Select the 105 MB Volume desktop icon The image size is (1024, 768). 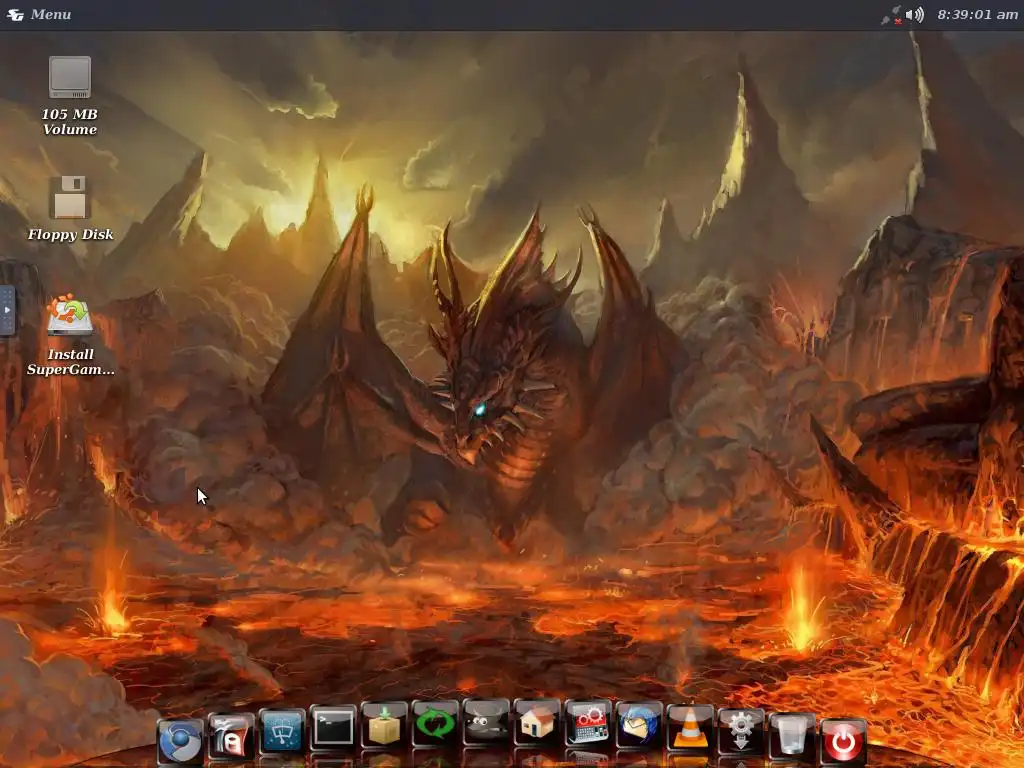pyautogui.click(x=70, y=95)
